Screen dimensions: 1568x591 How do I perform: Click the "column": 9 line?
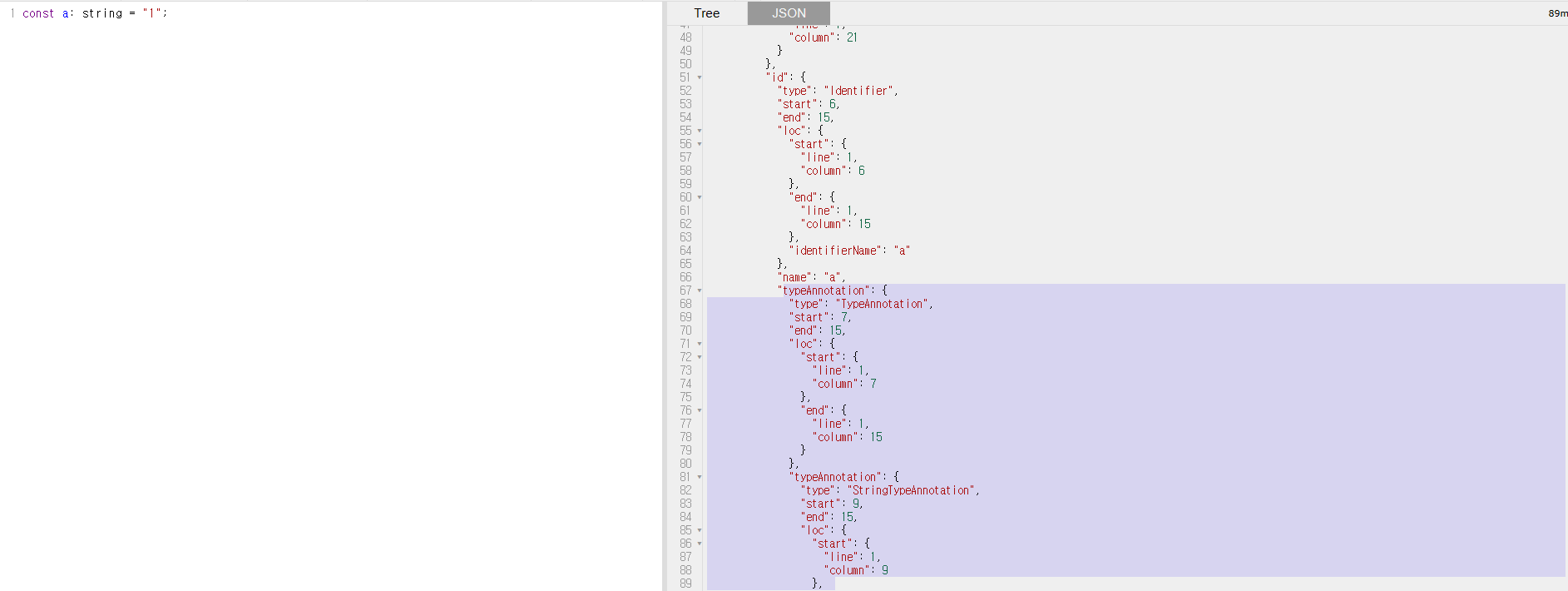(x=856, y=570)
